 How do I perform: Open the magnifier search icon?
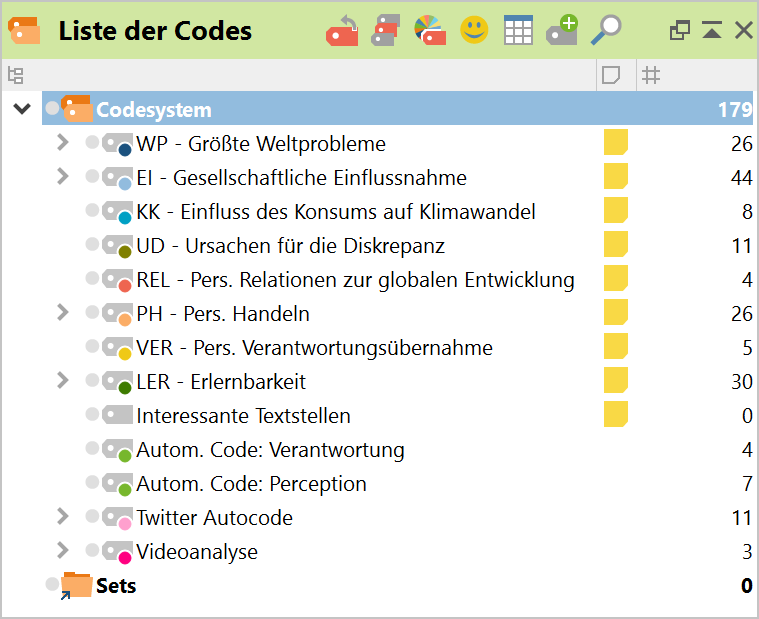tap(606, 30)
